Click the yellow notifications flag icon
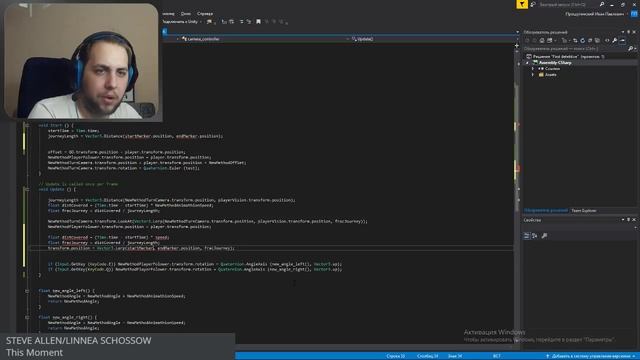Viewport: 640px width, 360px height. pyautogui.click(x=522, y=4)
